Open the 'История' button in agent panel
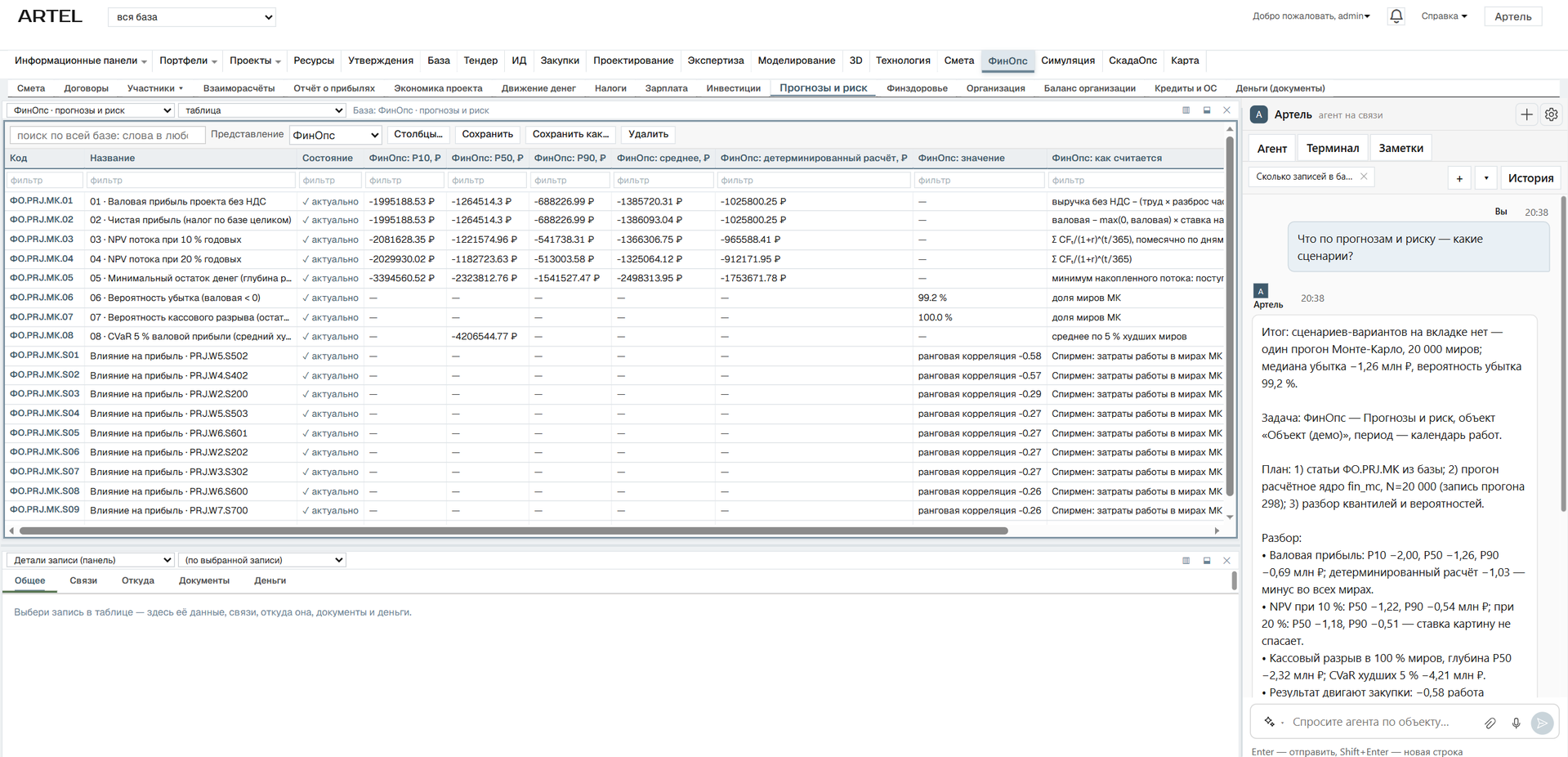Screen dimensions: 1568x757 pos(1530,178)
